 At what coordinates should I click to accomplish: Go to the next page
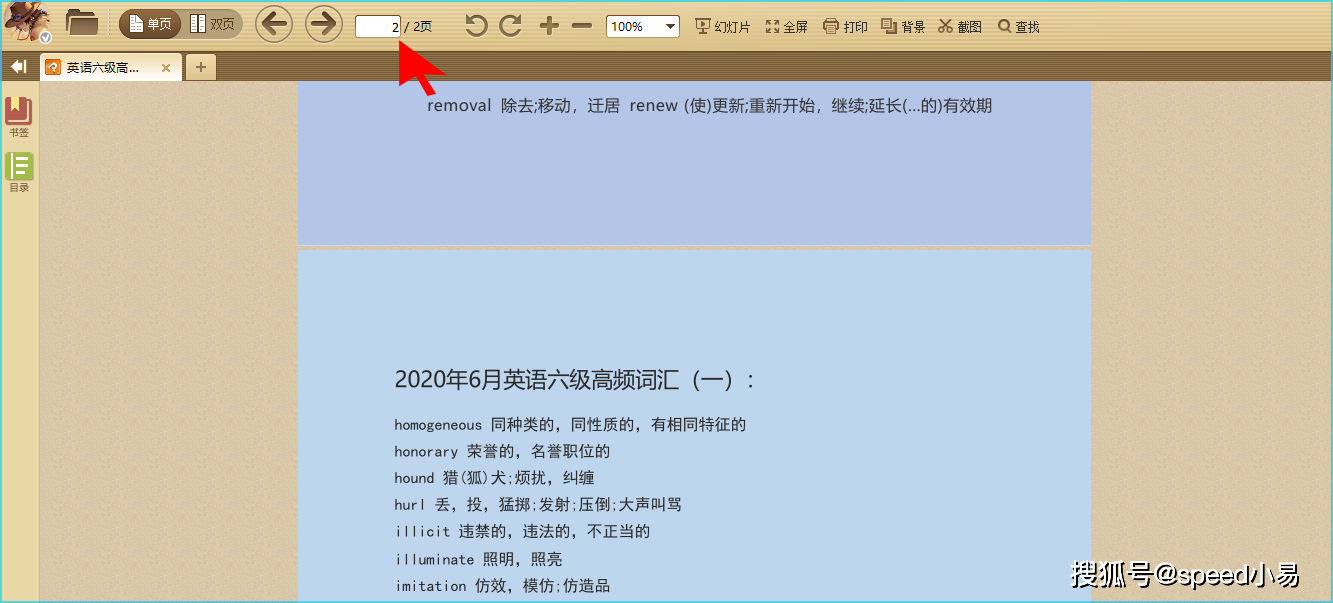coord(322,23)
